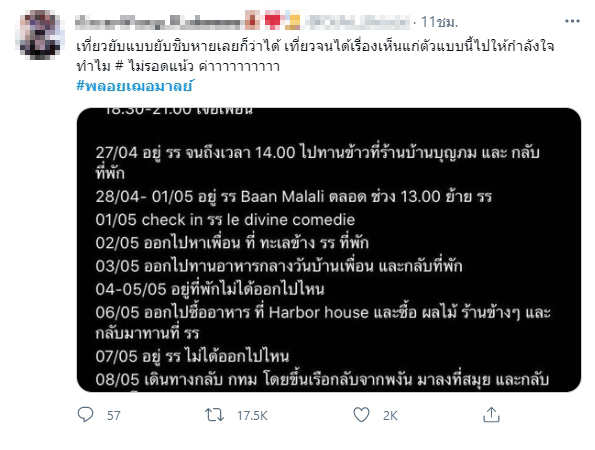Open the three-dot more options menu
Screen dimensions: 595x450
click(572, 21)
